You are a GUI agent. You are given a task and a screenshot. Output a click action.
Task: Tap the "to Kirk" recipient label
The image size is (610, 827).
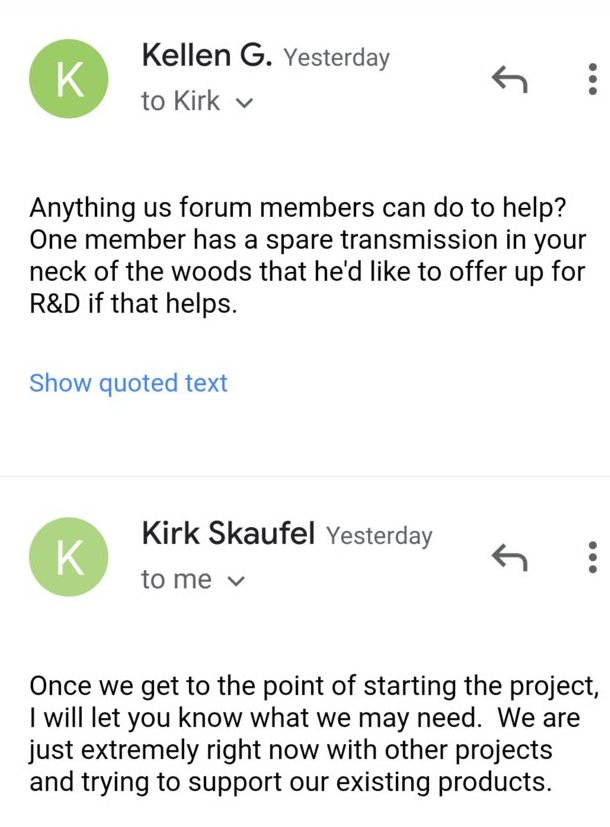(x=180, y=101)
